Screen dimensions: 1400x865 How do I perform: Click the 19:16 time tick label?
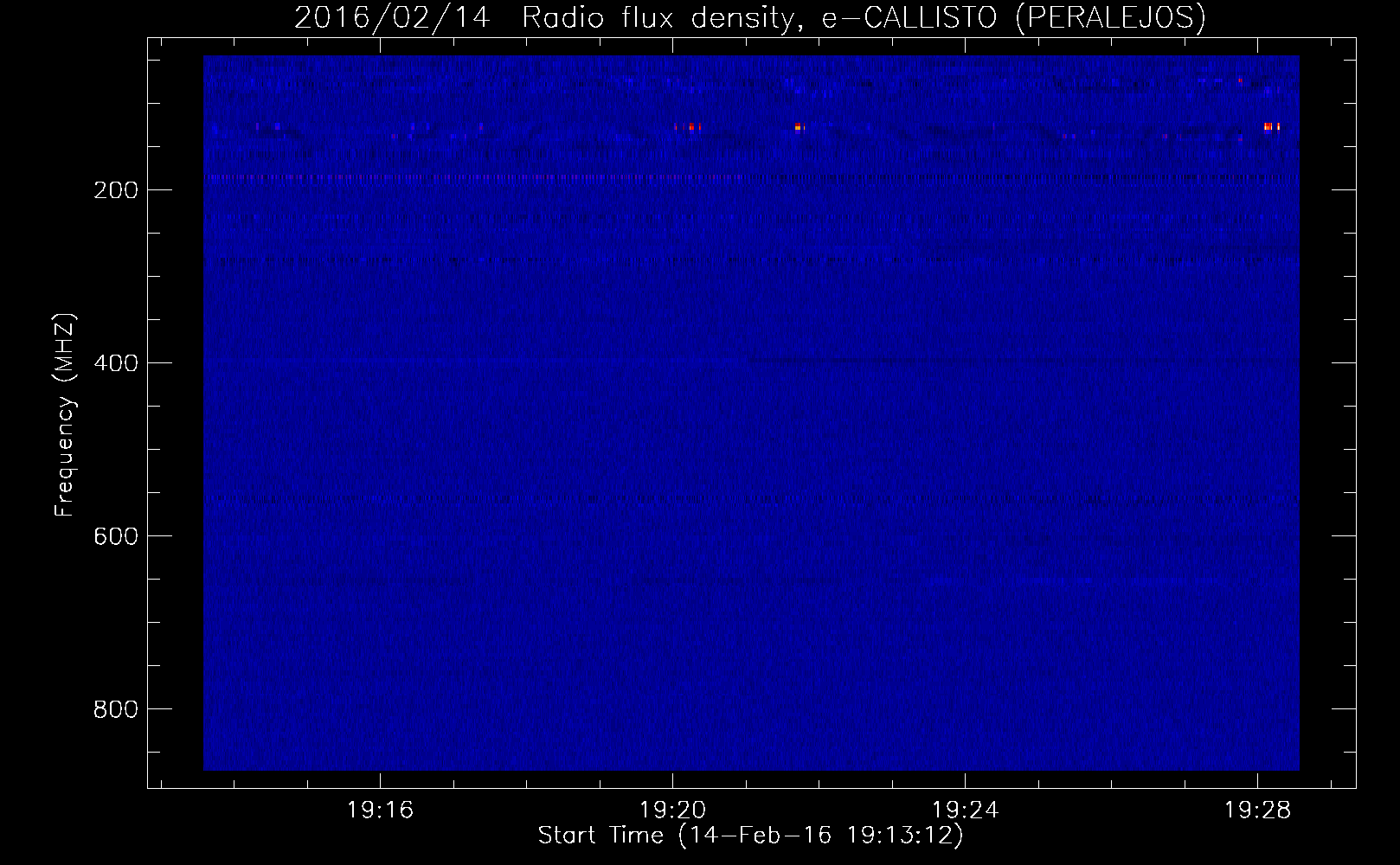pyautogui.click(x=381, y=811)
